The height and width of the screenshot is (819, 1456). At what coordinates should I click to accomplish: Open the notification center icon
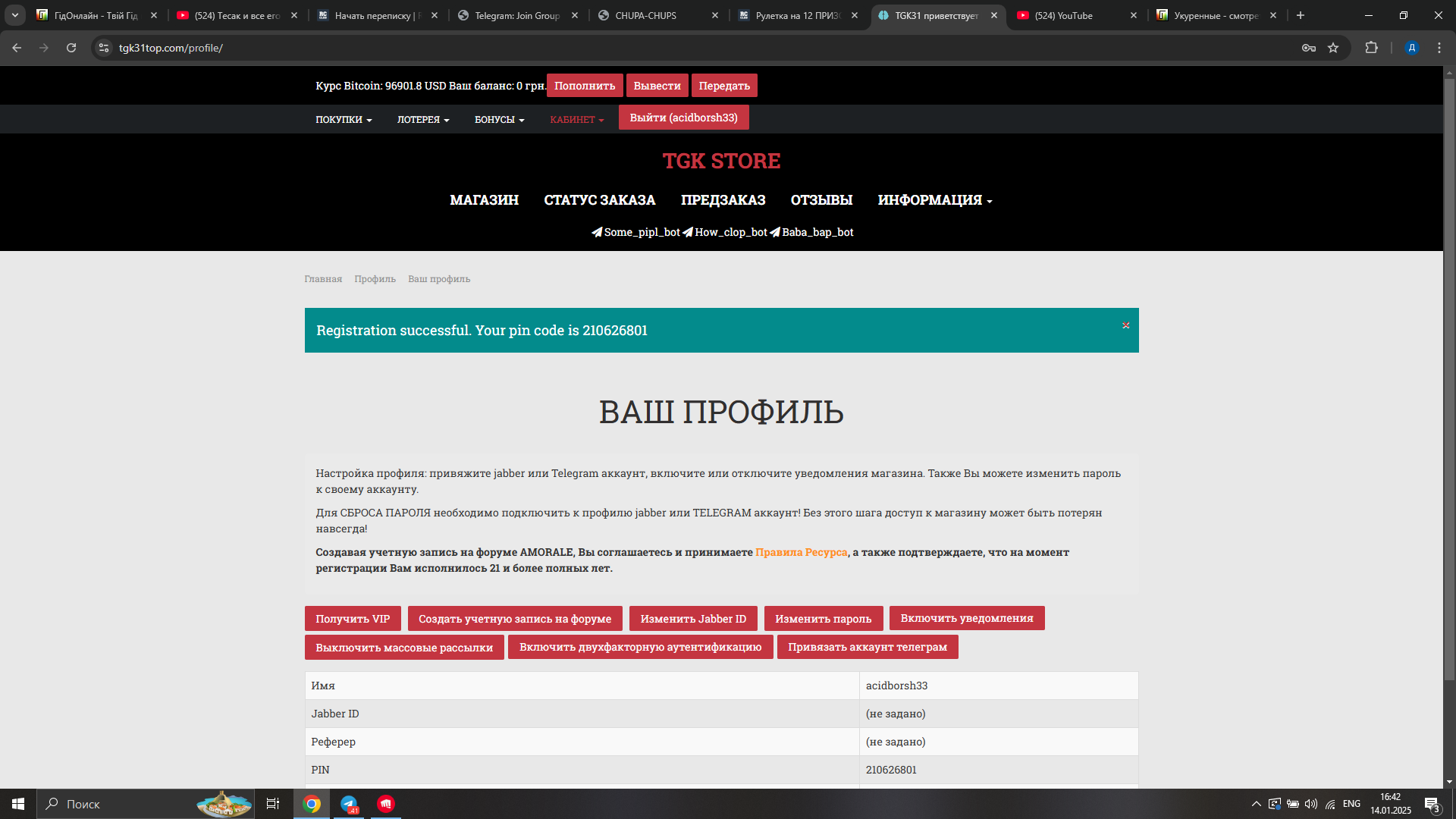point(1432,804)
